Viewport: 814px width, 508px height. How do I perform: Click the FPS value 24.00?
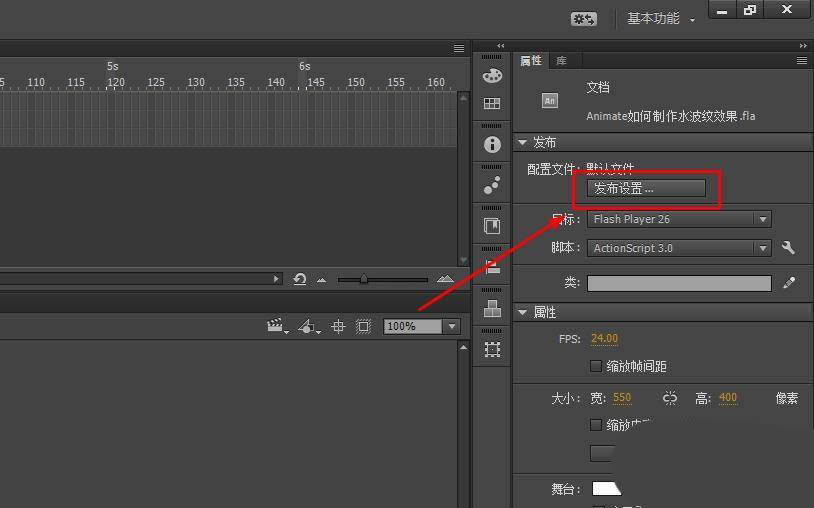tap(604, 339)
